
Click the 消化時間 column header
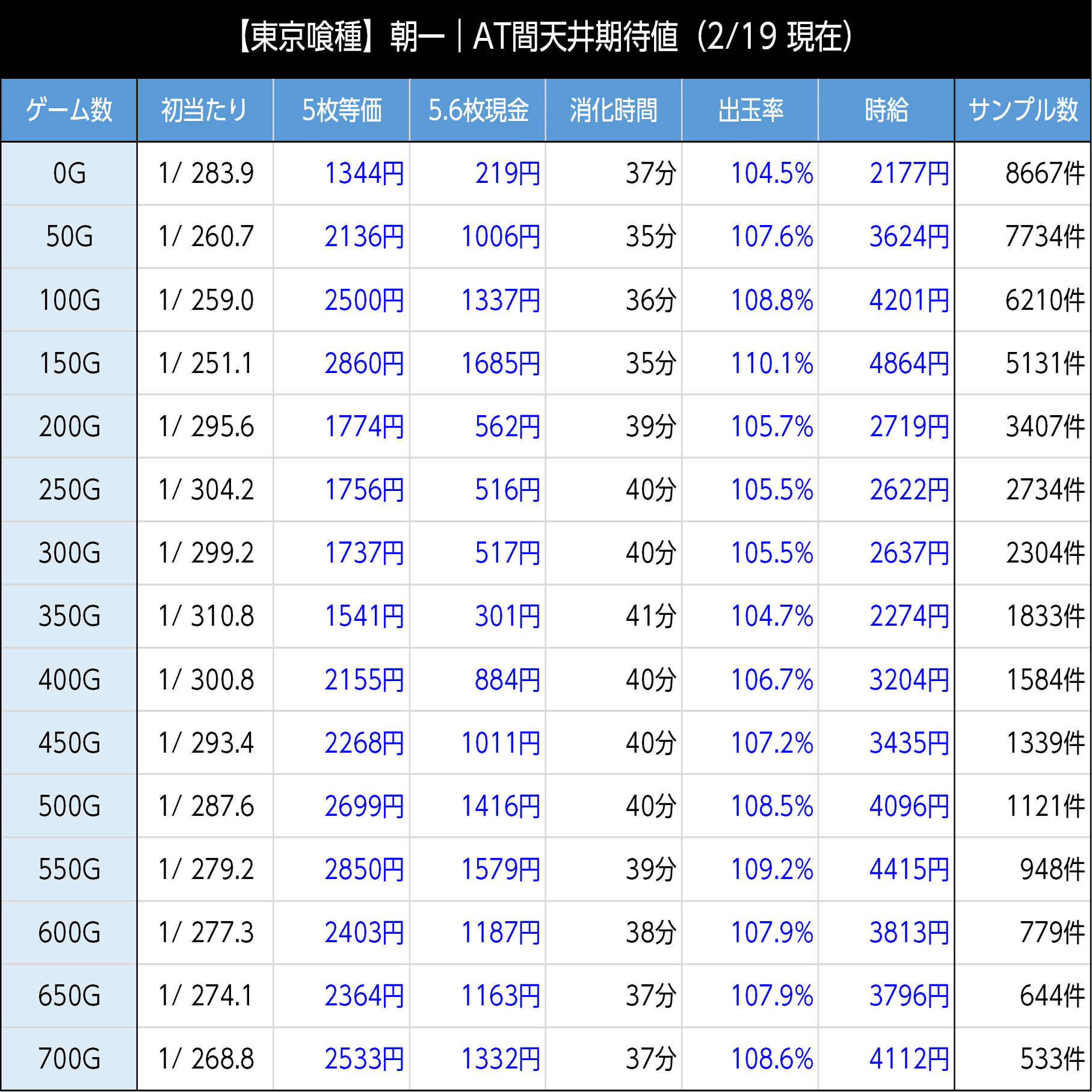tap(614, 110)
